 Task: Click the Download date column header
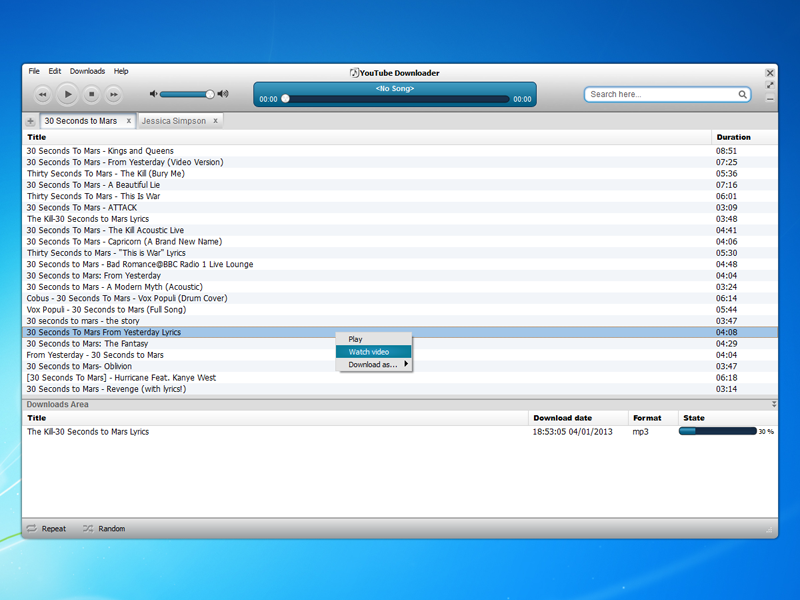click(x=578, y=418)
